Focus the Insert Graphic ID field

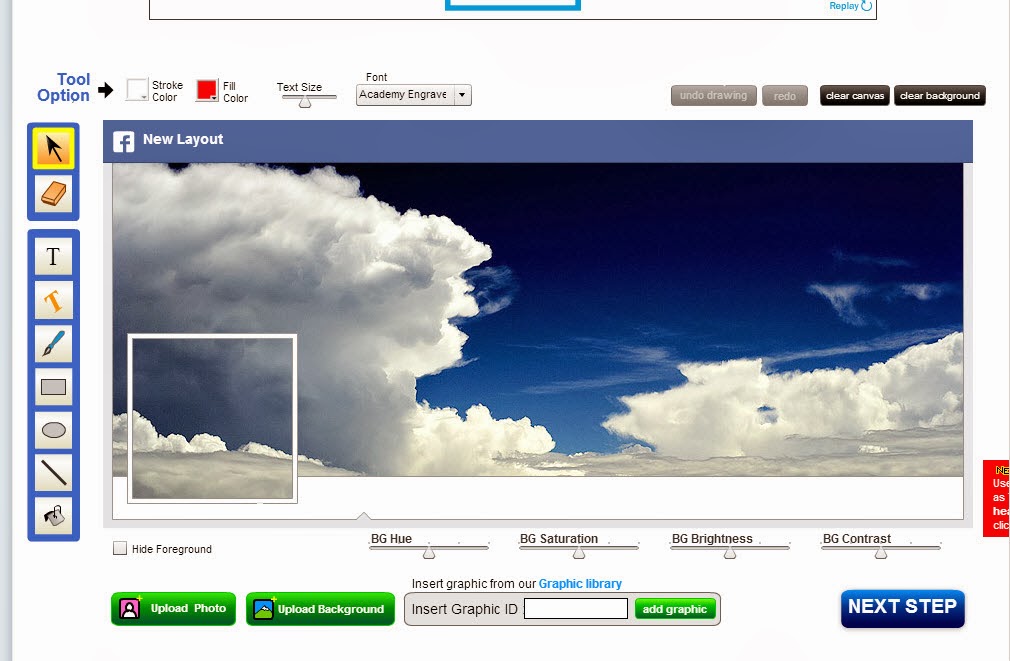coord(576,609)
